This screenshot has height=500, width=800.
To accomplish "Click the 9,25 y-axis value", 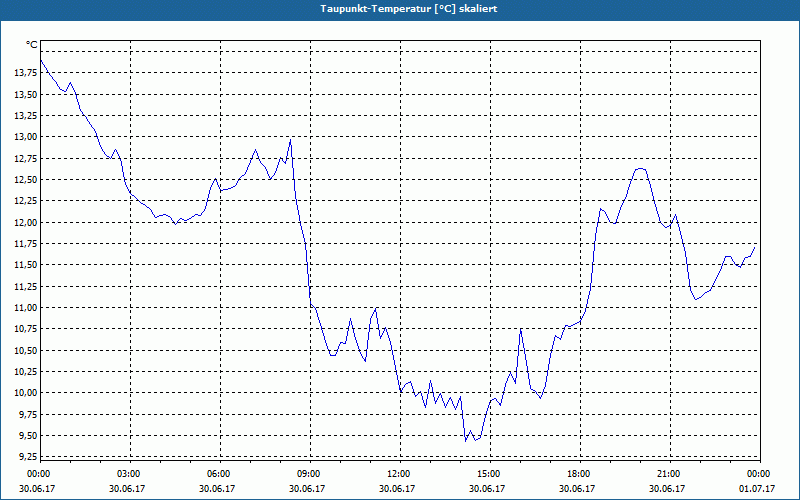I will 28,457.
